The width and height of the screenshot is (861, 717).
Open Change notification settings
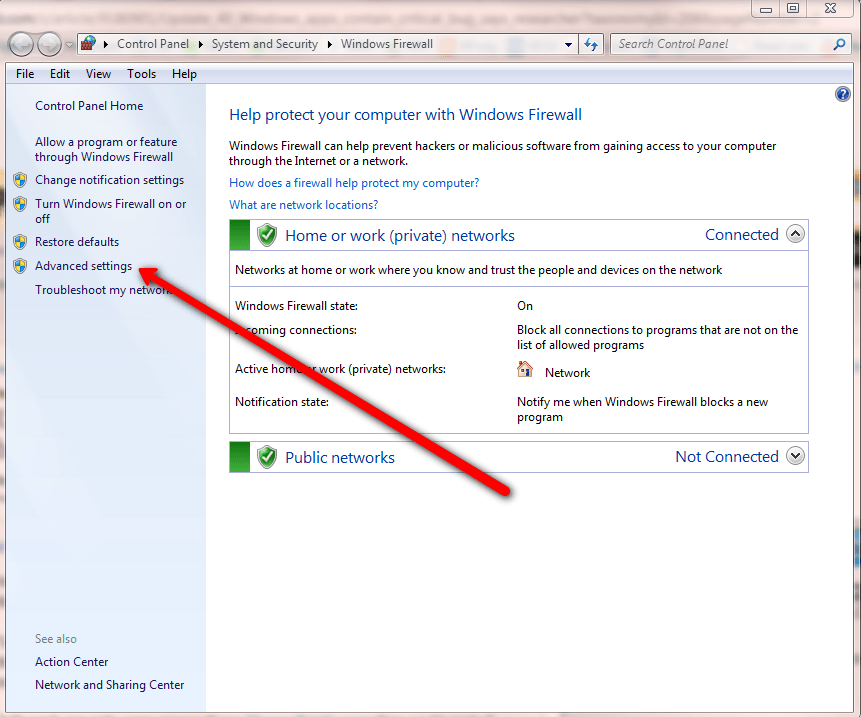109,180
